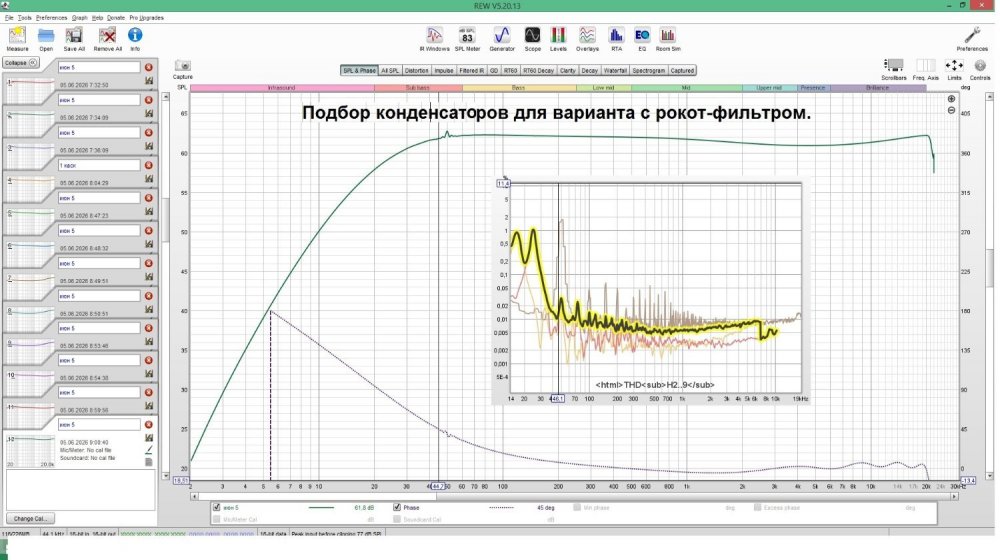Toggle the 'июн 5' trace checkbox in legend
The image size is (1000, 560).
(217, 507)
